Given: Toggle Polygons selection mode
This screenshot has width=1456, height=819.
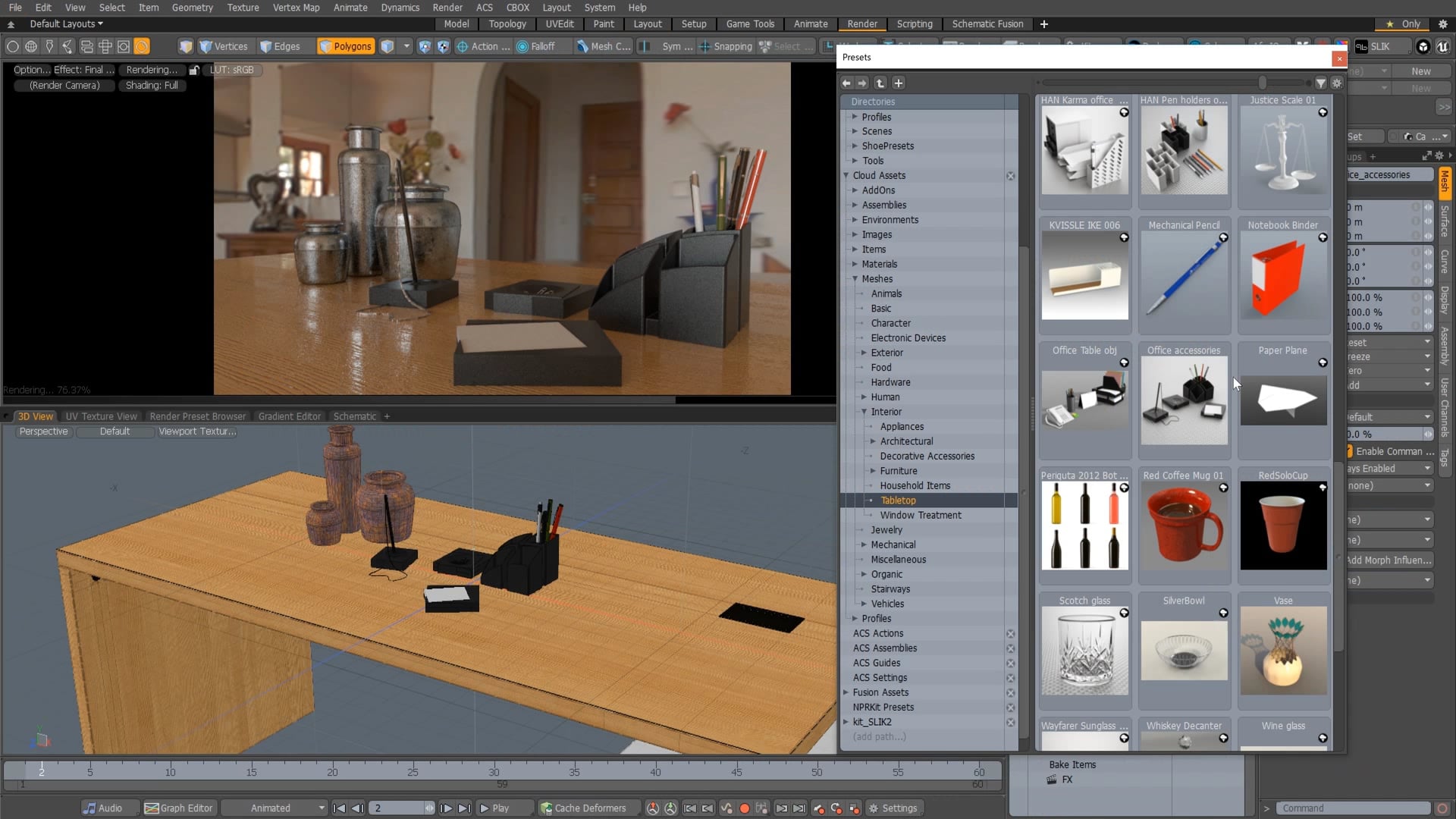Looking at the screenshot, I should (345, 46).
